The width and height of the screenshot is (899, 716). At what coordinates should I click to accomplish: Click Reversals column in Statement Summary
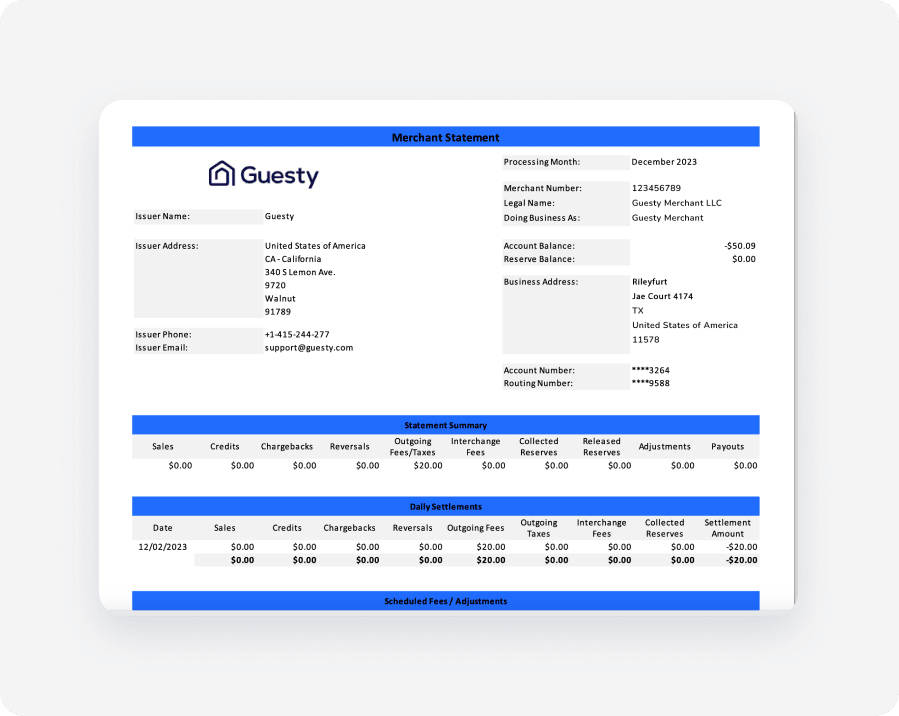(x=350, y=447)
